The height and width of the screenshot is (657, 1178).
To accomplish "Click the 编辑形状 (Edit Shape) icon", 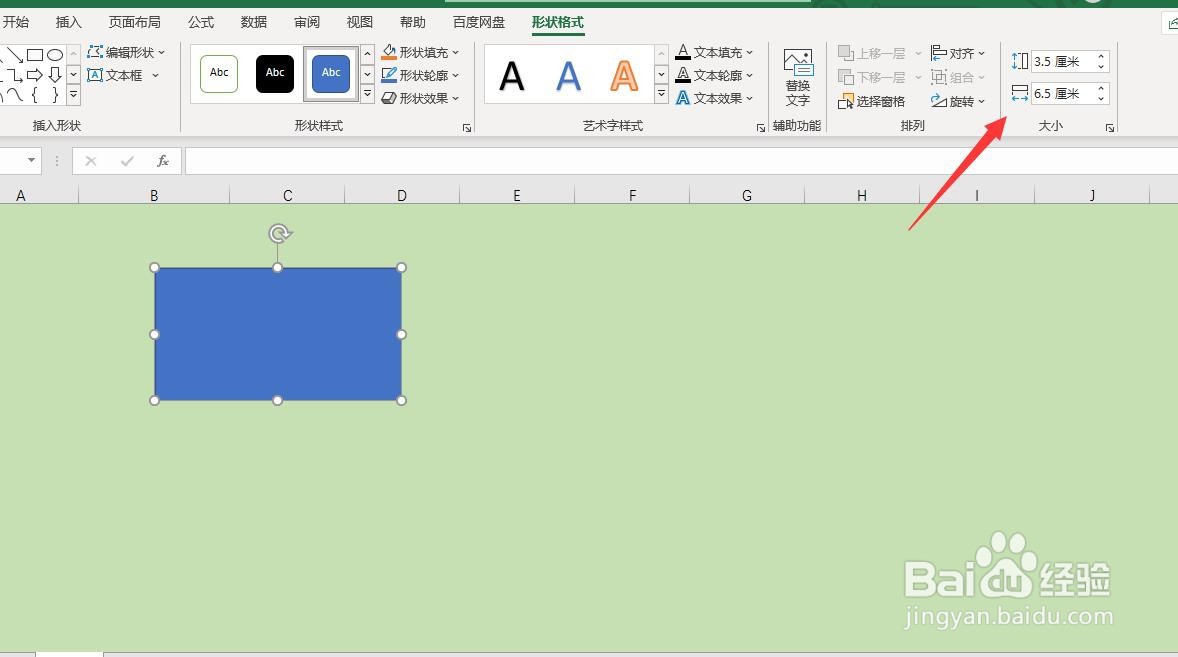I will (x=96, y=52).
